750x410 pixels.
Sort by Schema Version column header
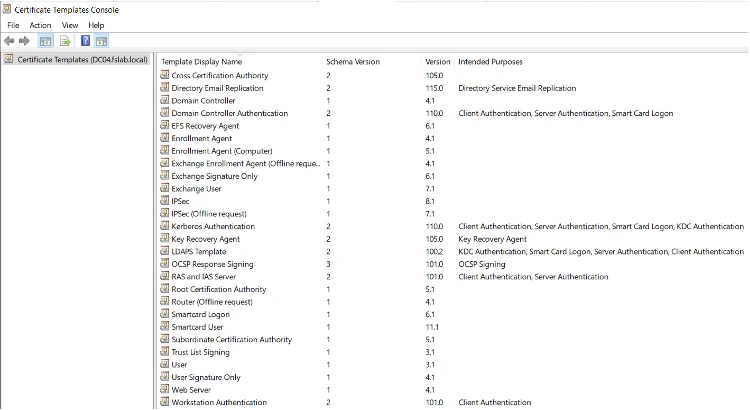click(372, 62)
